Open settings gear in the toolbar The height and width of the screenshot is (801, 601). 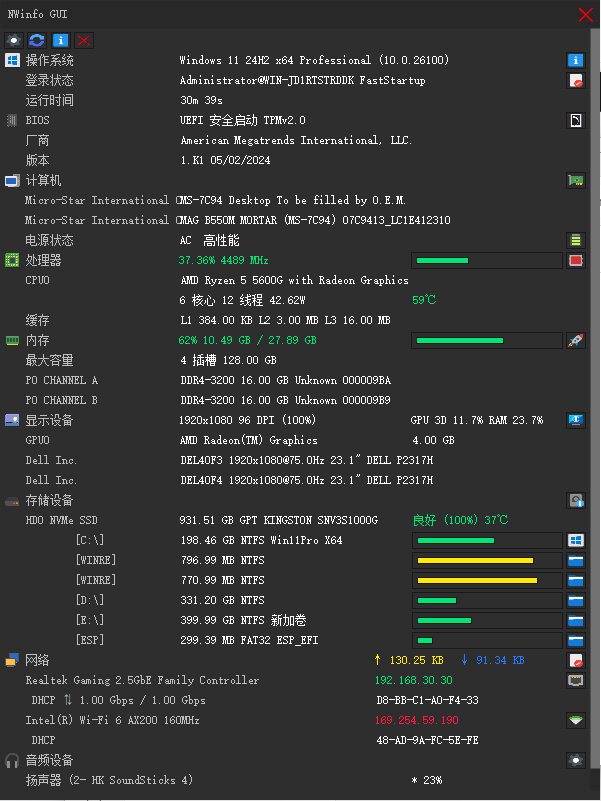pos(14,40)
